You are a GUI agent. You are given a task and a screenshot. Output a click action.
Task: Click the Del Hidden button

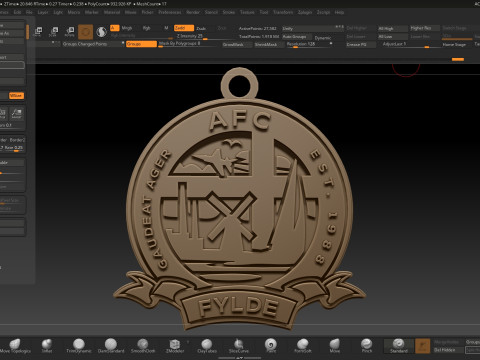click(449, 350)
